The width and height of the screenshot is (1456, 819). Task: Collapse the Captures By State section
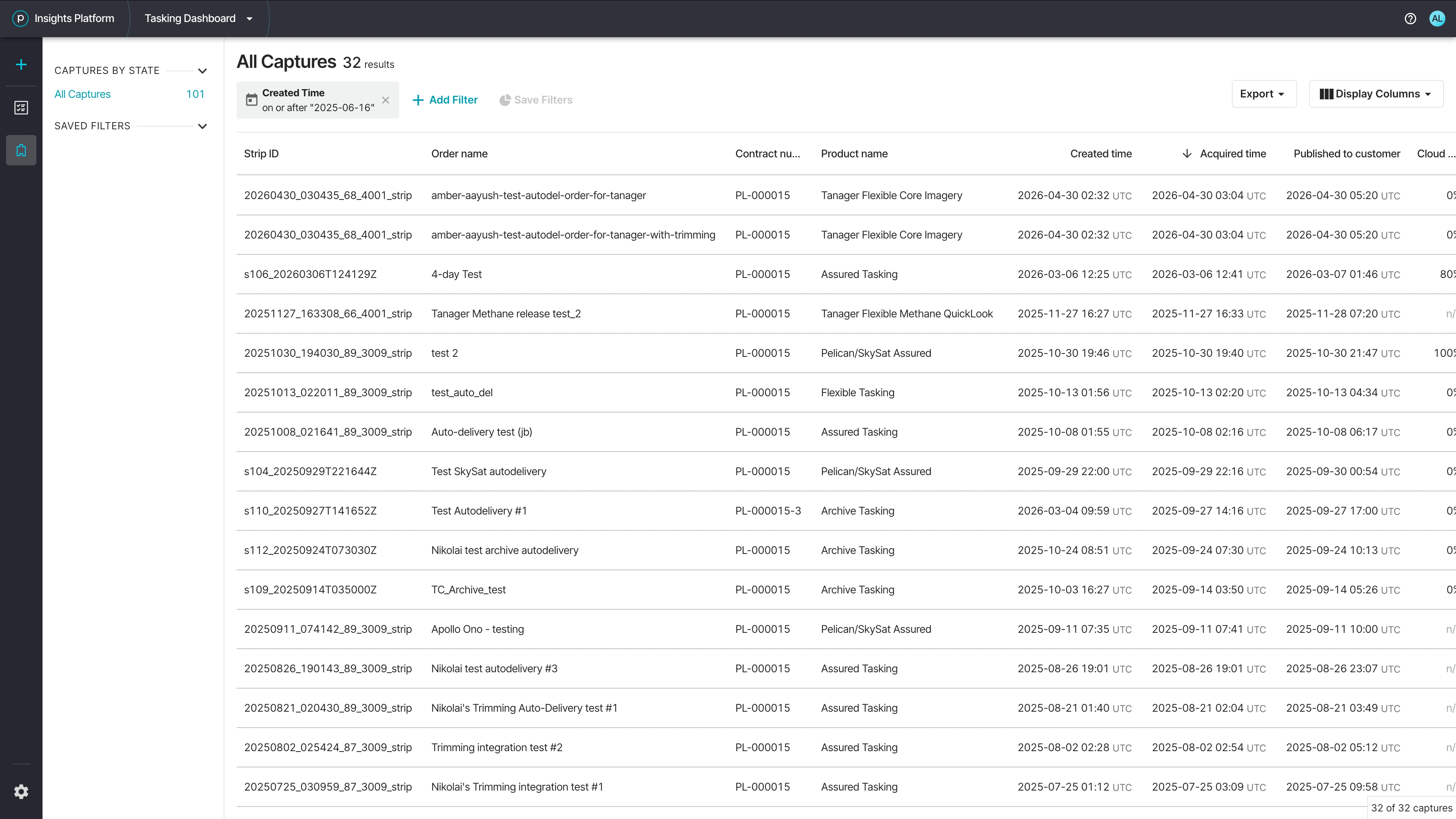click(202, 71)
